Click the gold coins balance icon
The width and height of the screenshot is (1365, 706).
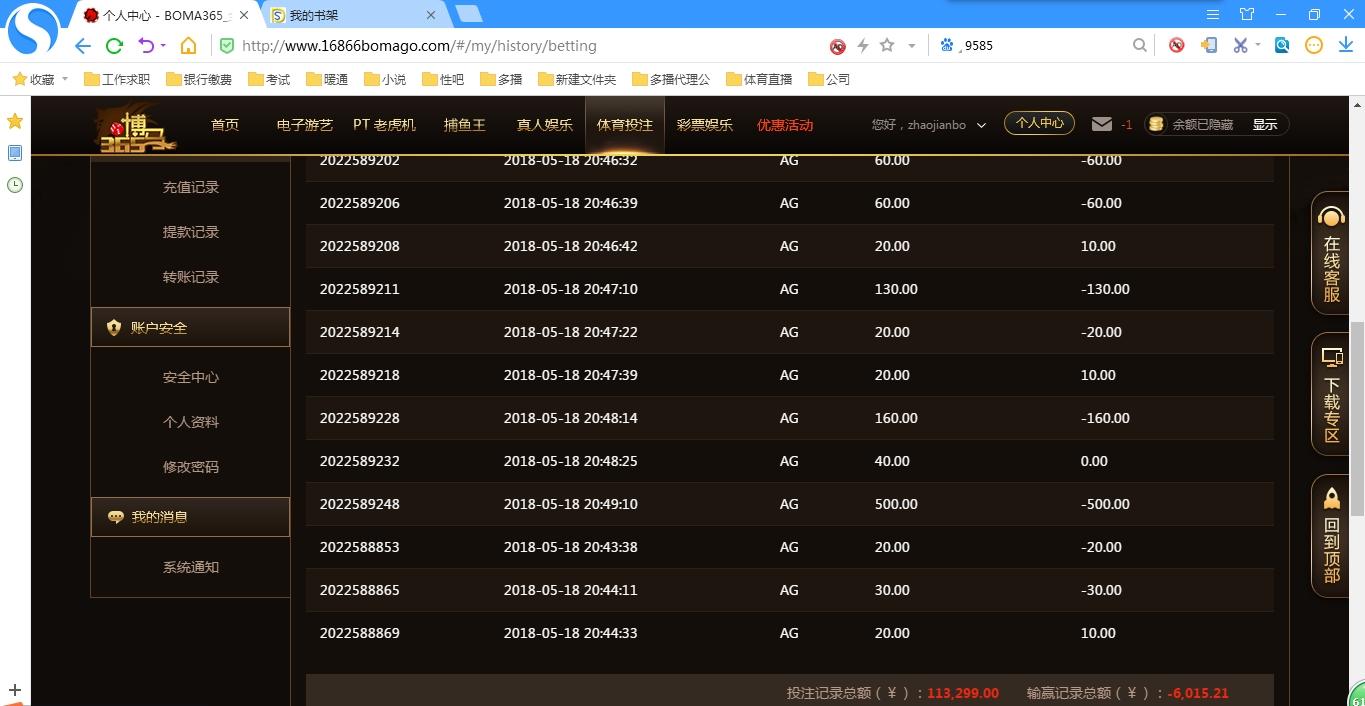click(x=1157, y=124)
